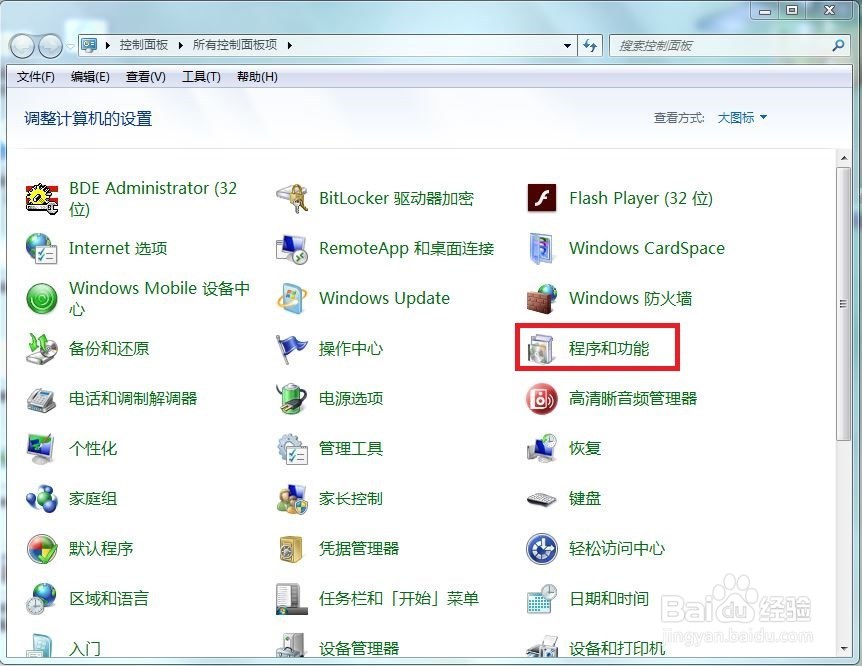Expand the arrow after 控制面板 breadcrumb
The height and width of the screenshot is (666, 862).
tap(180, 45)
